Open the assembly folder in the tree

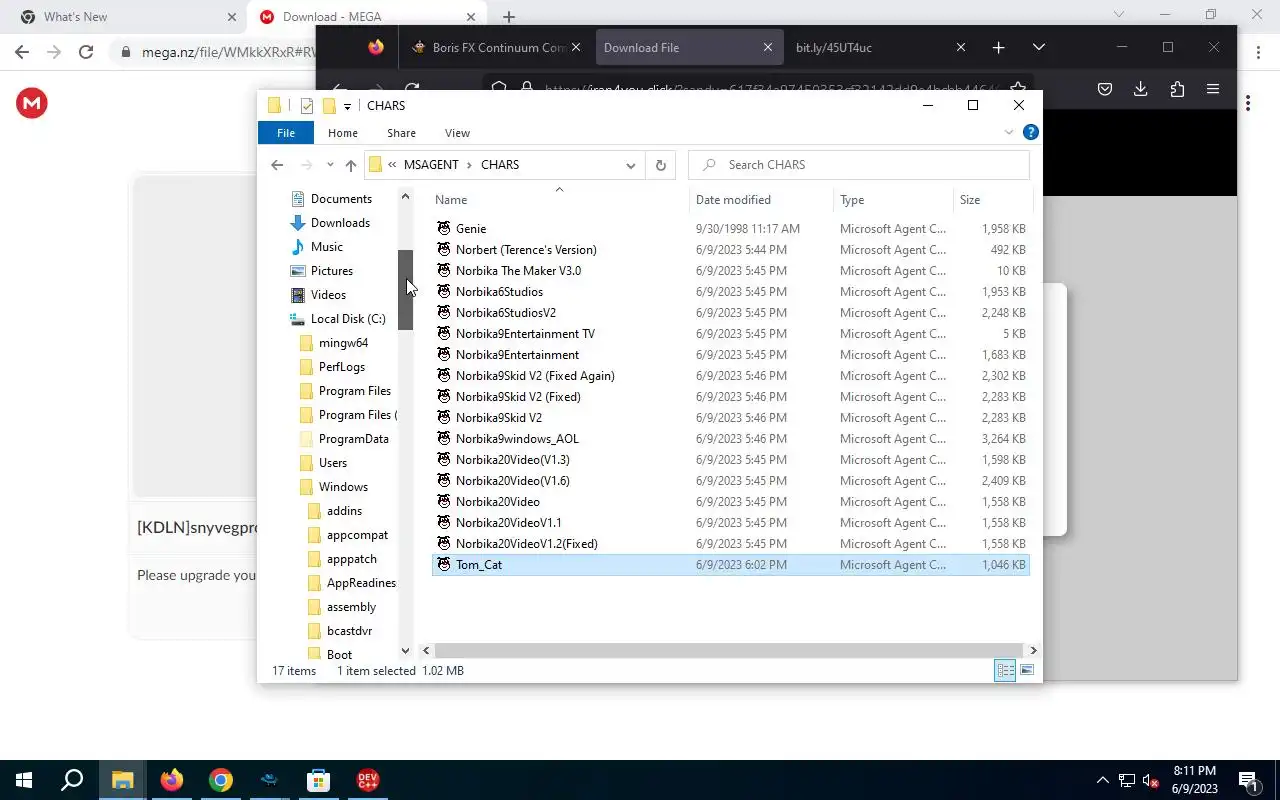point(351,607)
